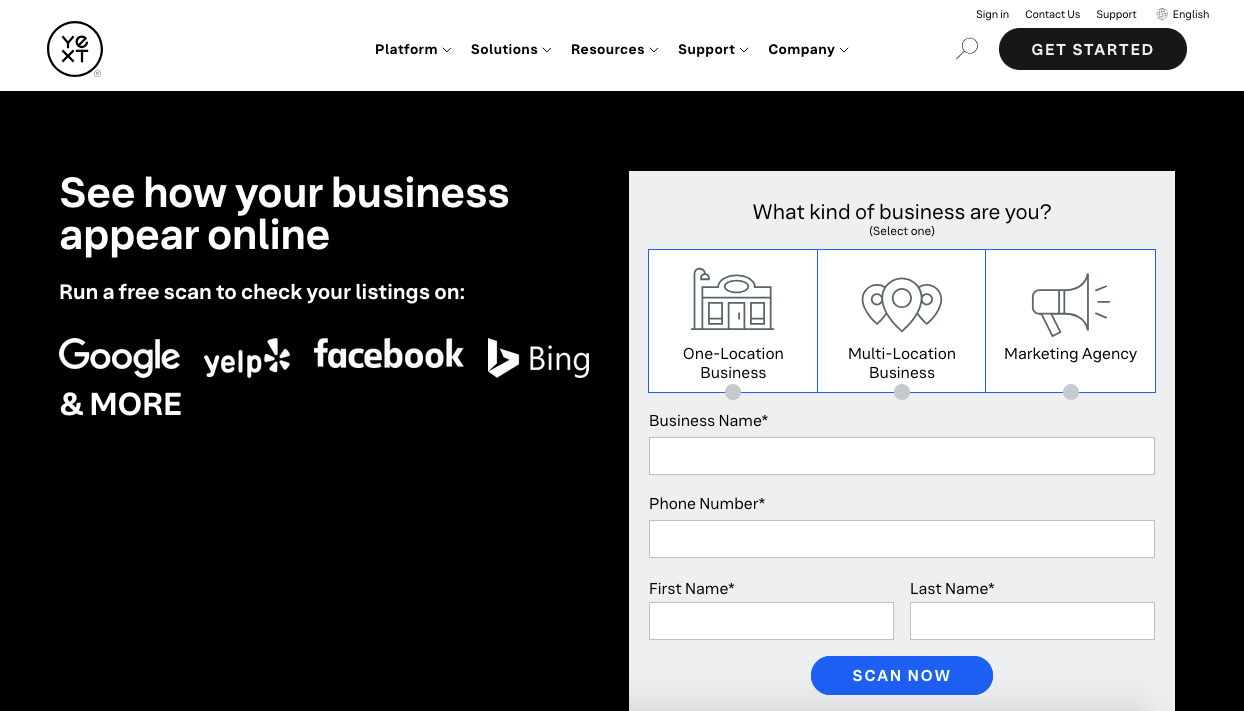Open the Support menu in navigation
This screenshot has height=711, width=1244.
712,49
